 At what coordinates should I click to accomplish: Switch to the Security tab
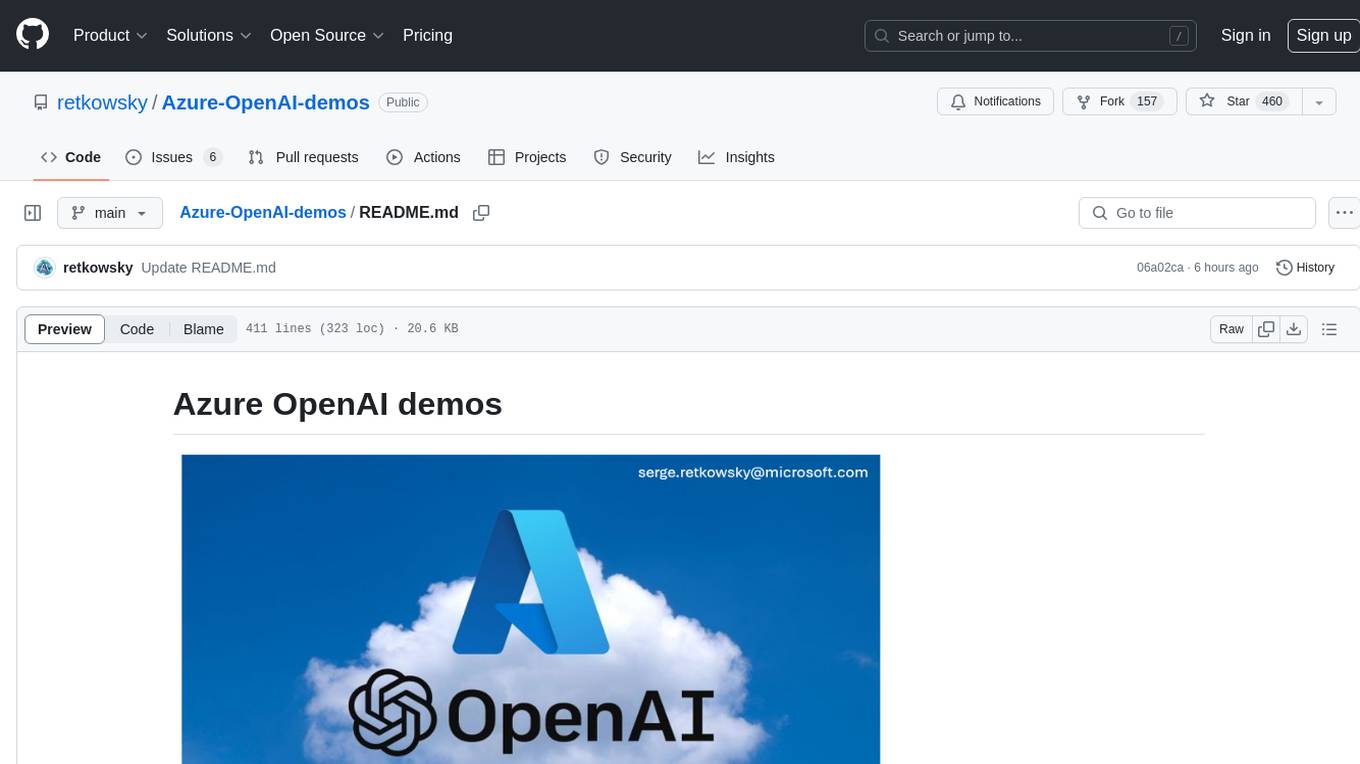(632, 157)
